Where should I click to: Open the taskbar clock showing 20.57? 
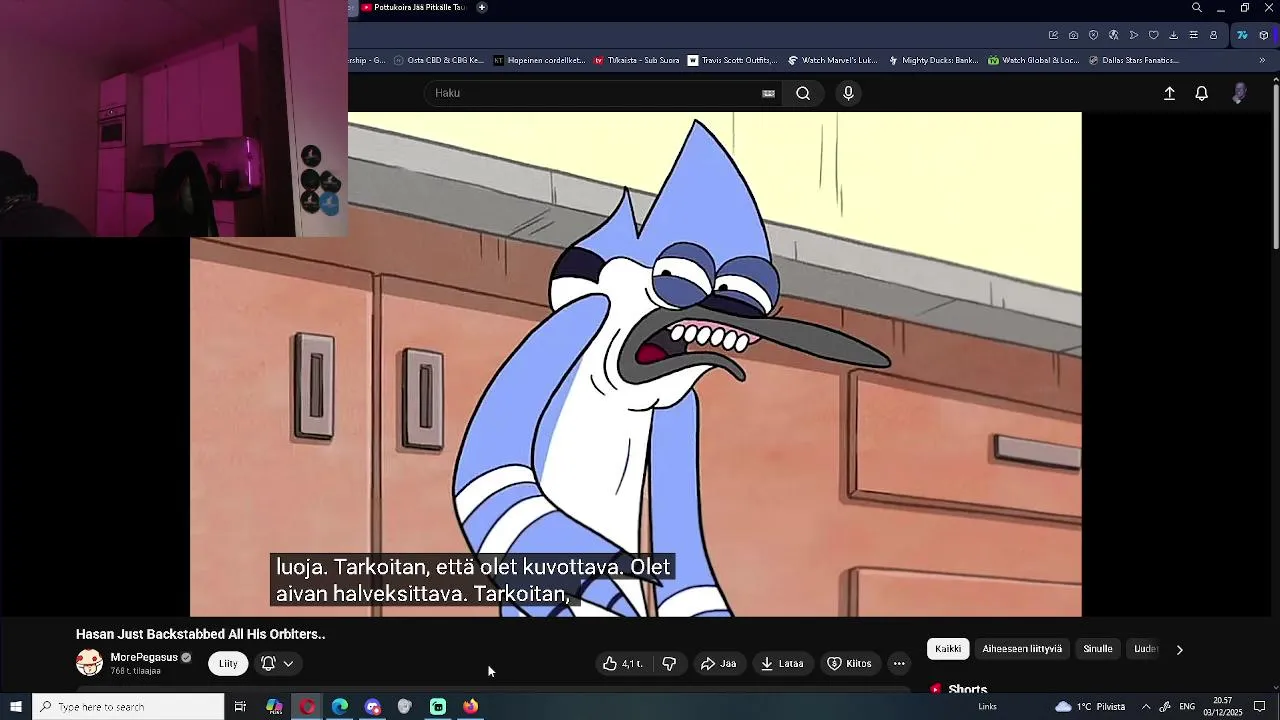click(1222, 707)
